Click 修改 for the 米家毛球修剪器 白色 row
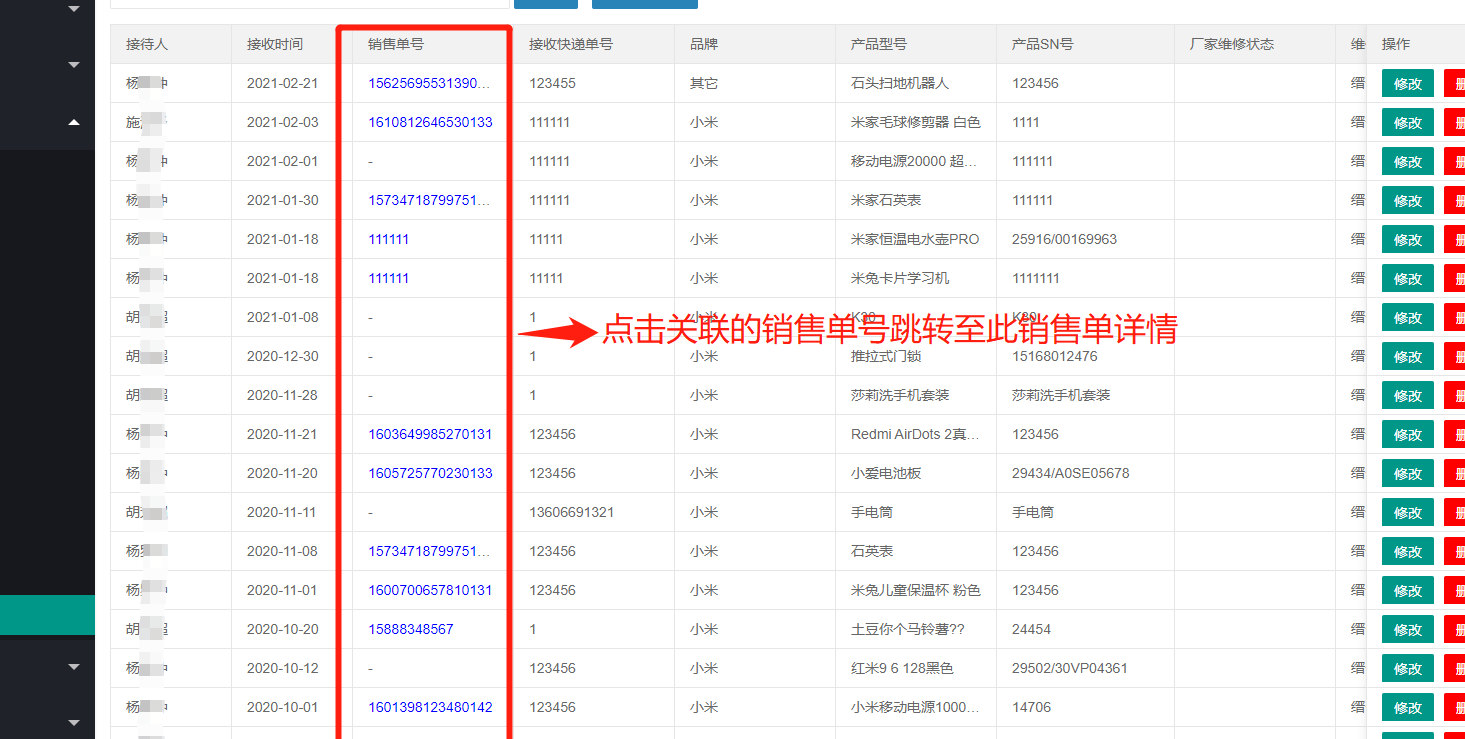 1408,123
